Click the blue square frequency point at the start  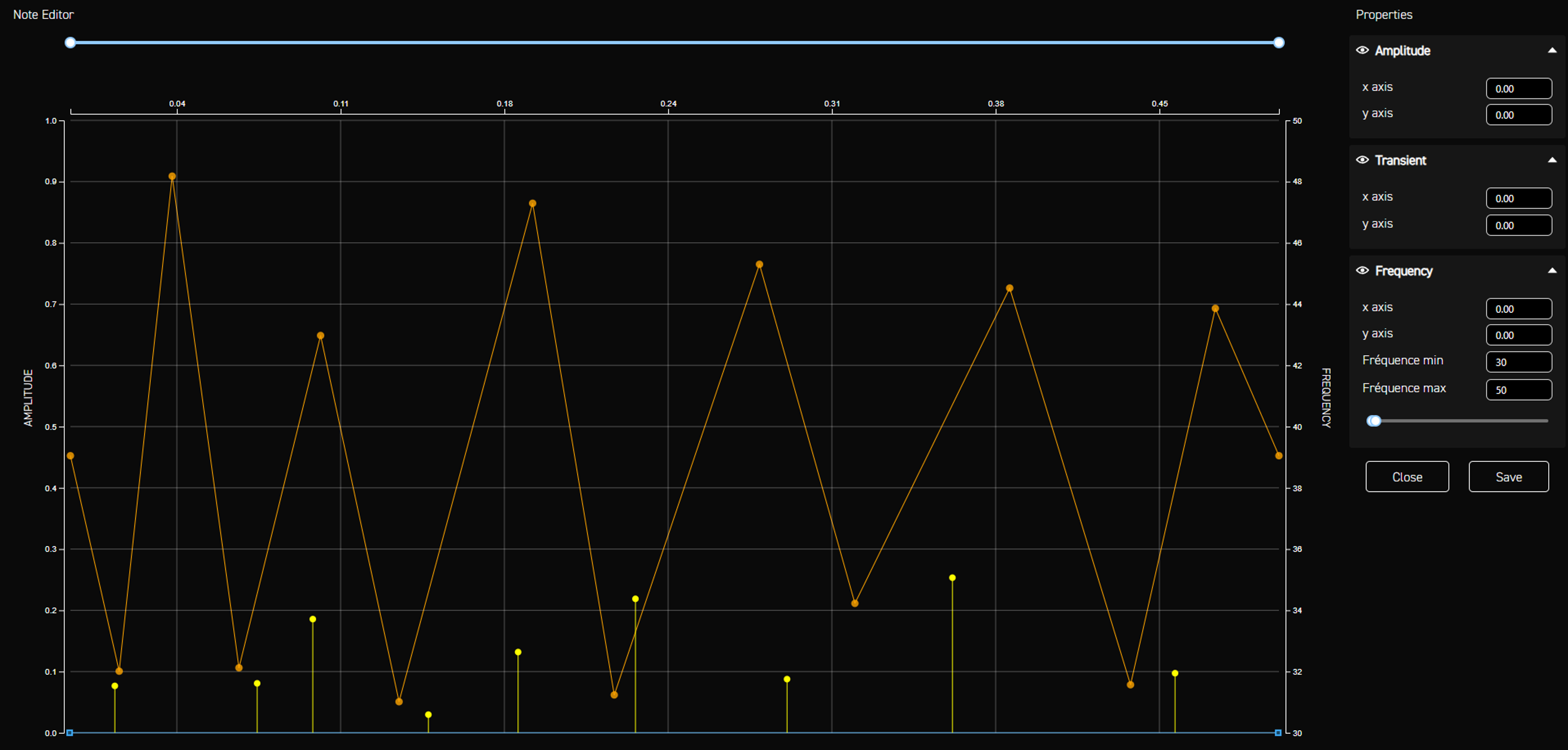pyautogui.click(x=70, y=733)
